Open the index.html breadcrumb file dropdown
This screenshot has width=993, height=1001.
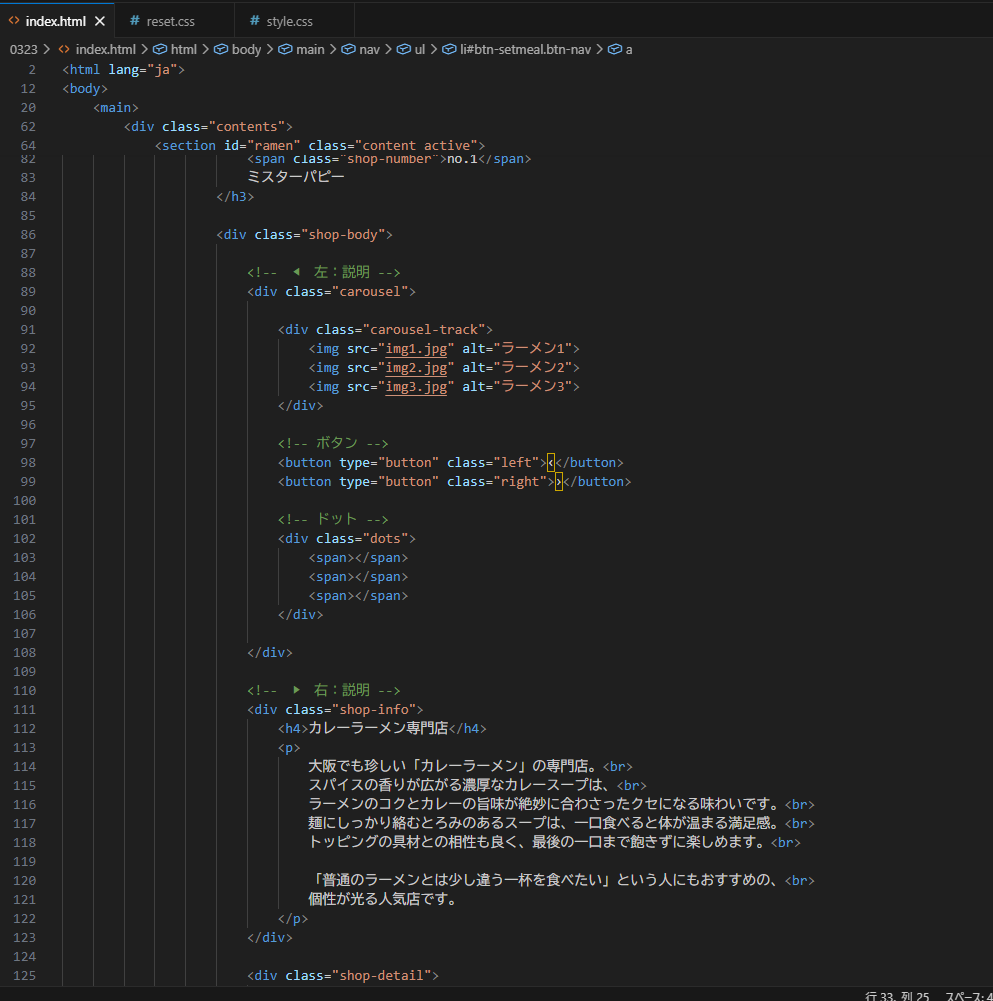point(105,49)
